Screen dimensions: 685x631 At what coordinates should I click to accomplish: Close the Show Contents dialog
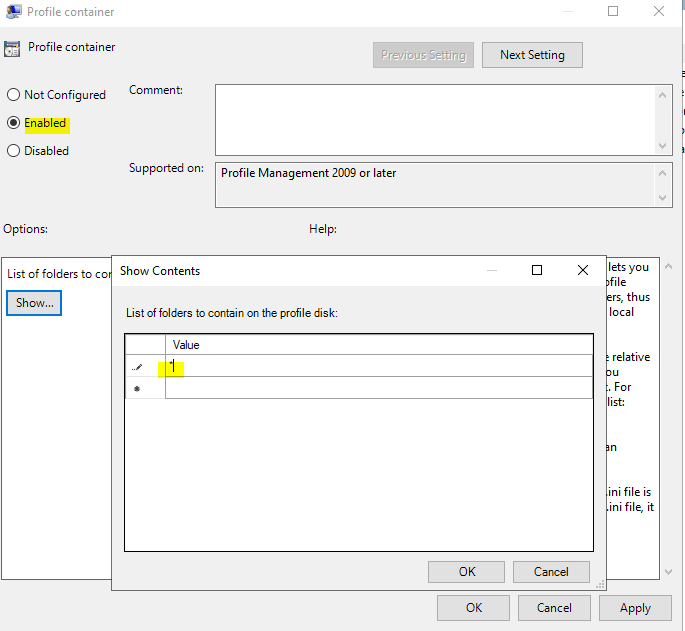[583, 270]
